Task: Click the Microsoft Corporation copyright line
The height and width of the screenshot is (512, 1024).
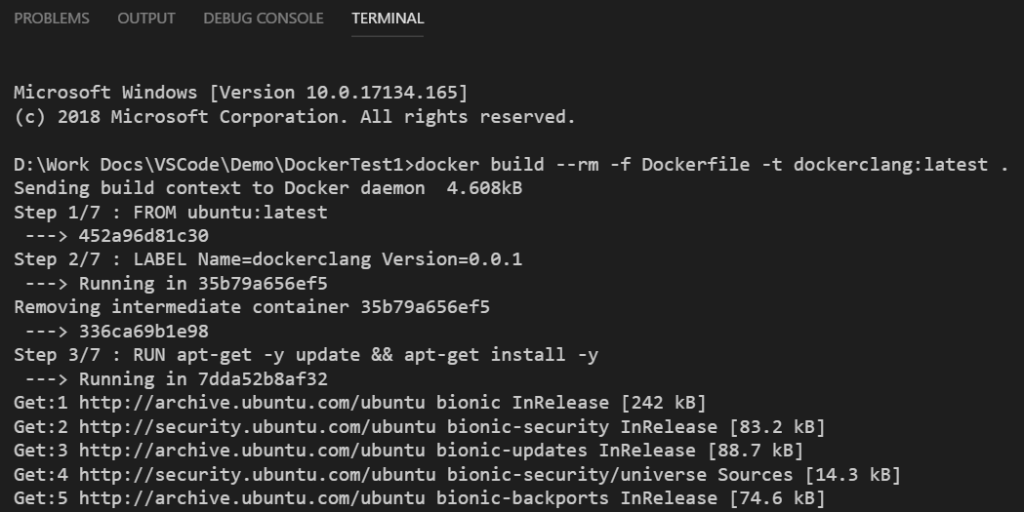Action: (x=294, y=117)
